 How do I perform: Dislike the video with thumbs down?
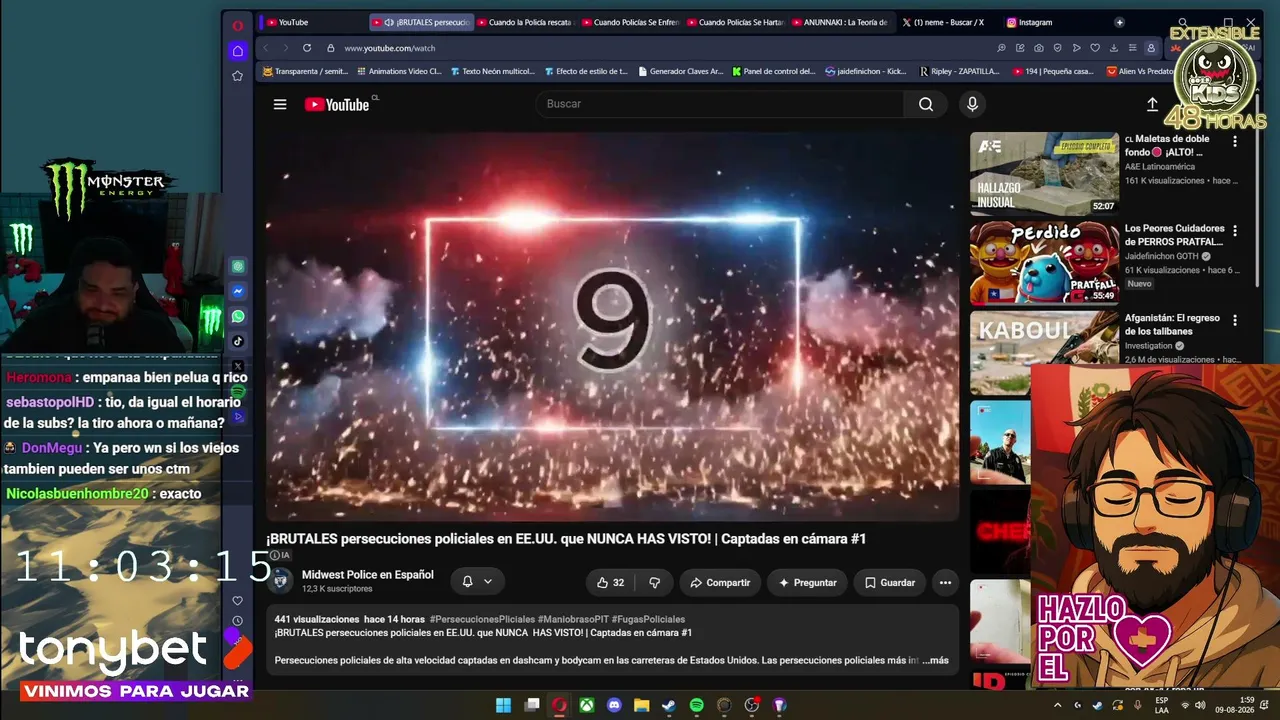[655, 582]
